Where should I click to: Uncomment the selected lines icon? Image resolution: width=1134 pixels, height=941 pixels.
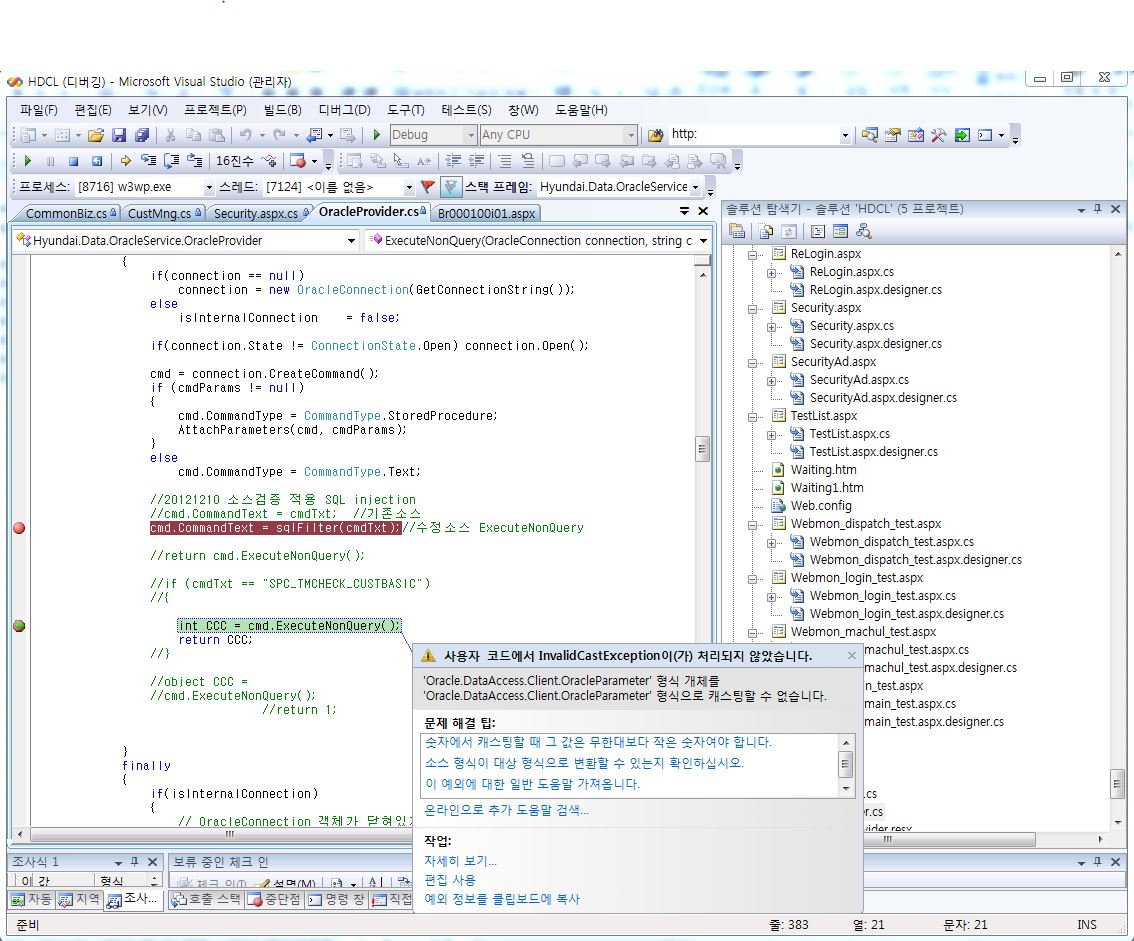[528, 161]
